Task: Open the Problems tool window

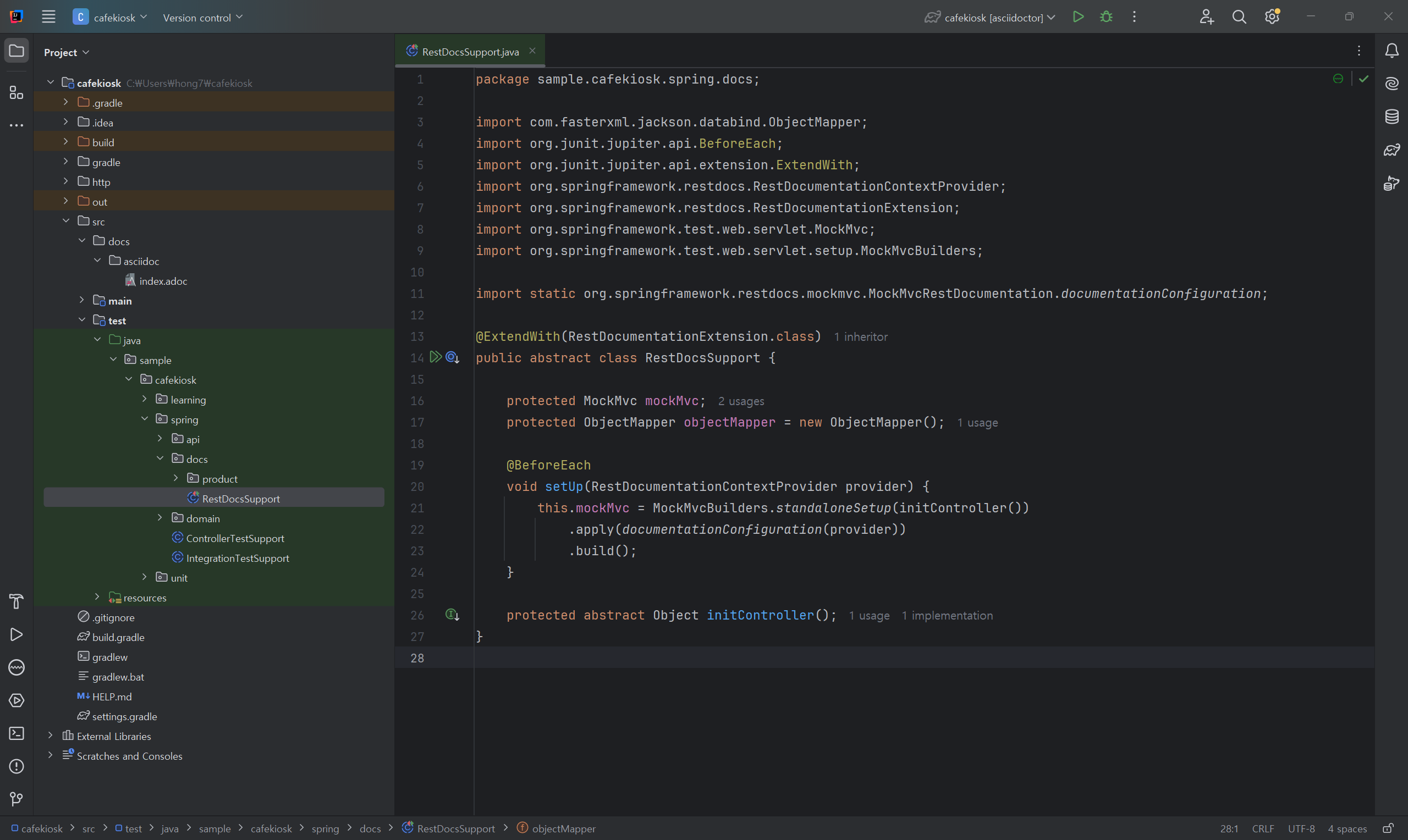Action: point(16,766)
